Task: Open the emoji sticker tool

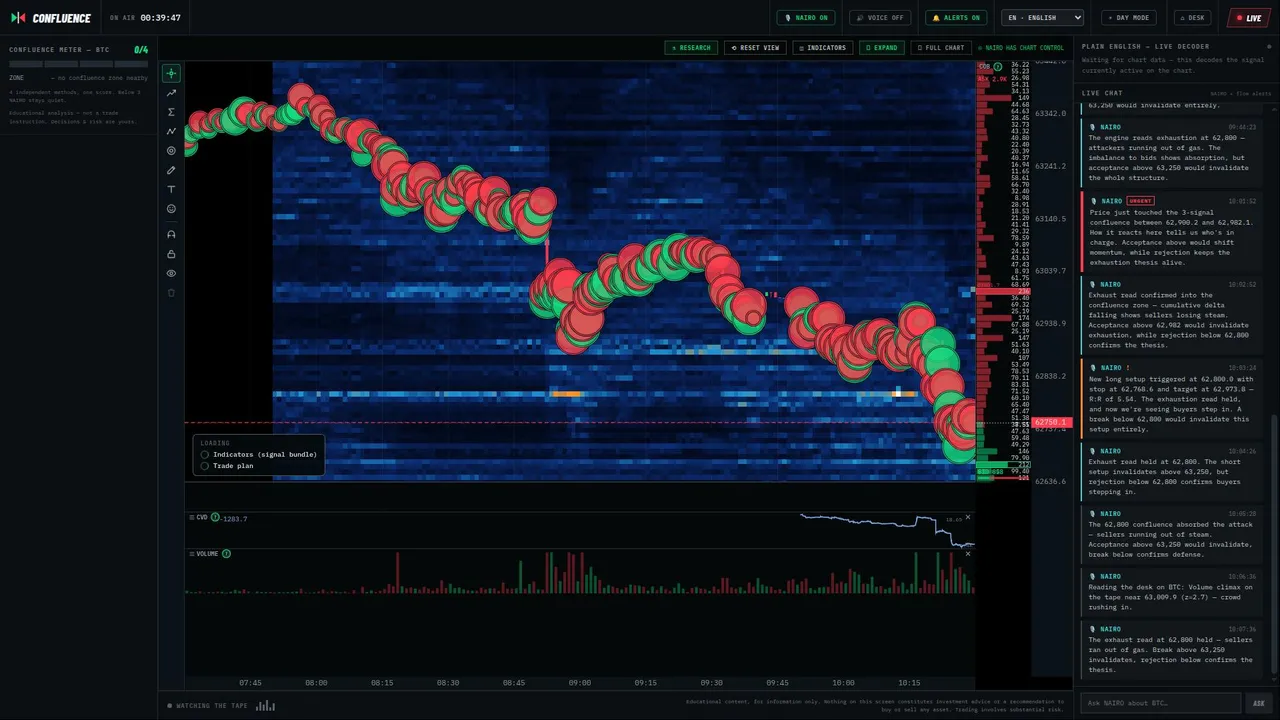Action: point(171,209)
